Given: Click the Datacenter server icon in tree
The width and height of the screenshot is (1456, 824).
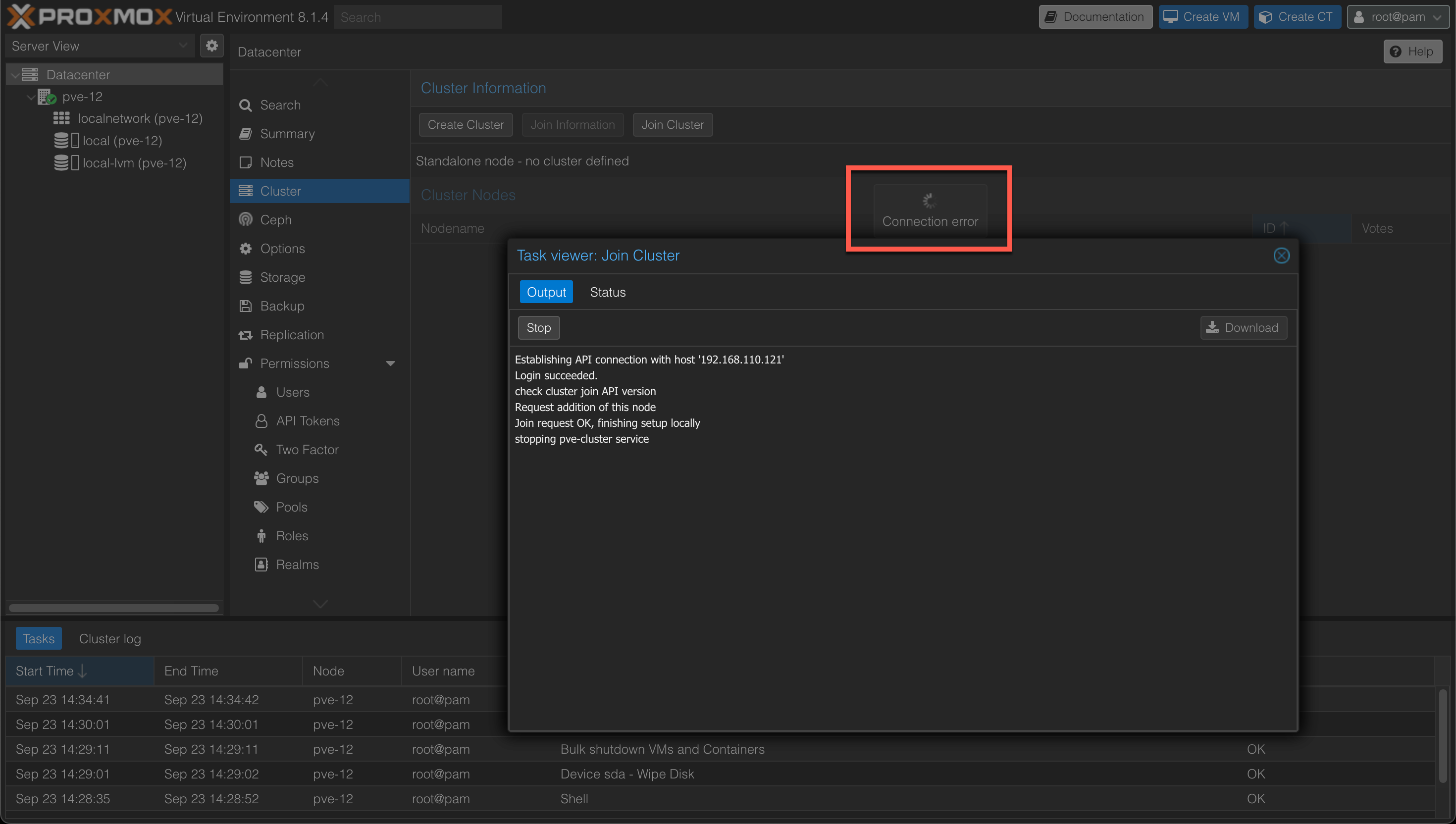Looking at the screenshot, I should pyautogui.click(x=29, y=75).
